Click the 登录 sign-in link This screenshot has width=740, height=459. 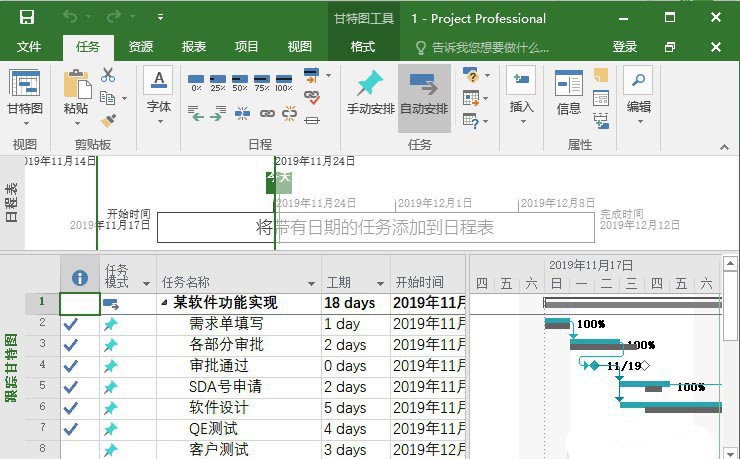(x=625, y=47)
